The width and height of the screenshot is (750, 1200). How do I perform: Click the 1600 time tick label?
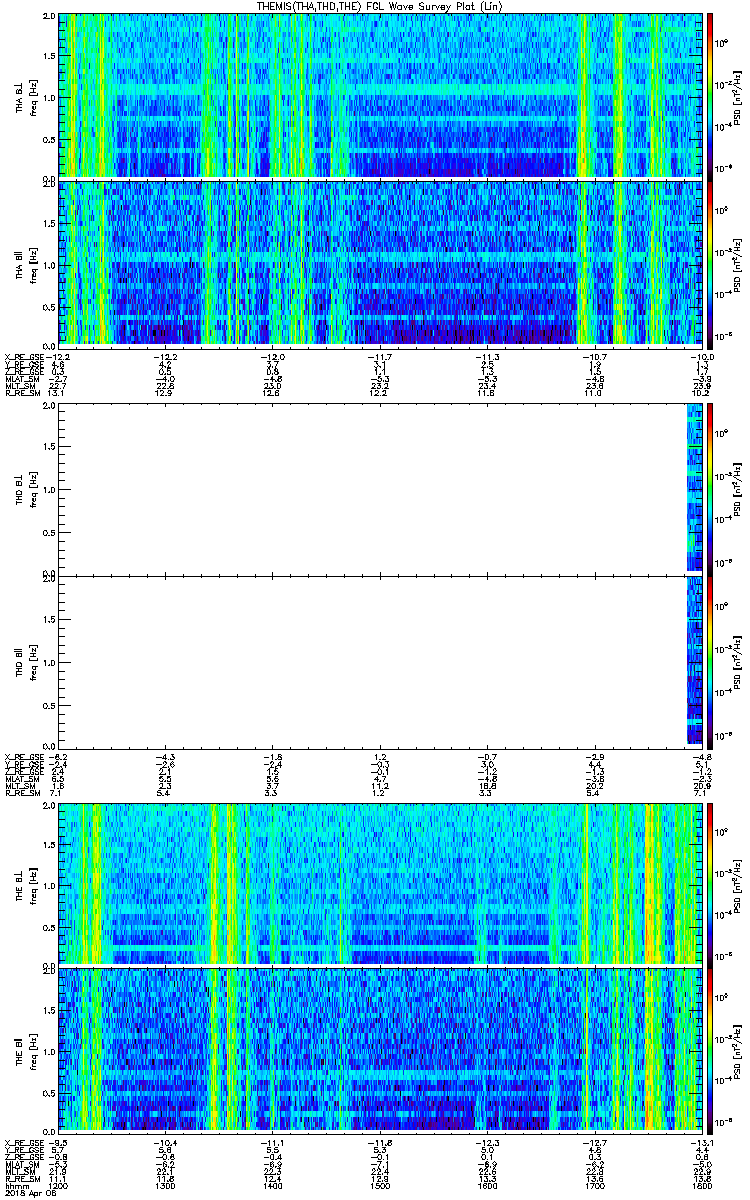(487, 1185)
